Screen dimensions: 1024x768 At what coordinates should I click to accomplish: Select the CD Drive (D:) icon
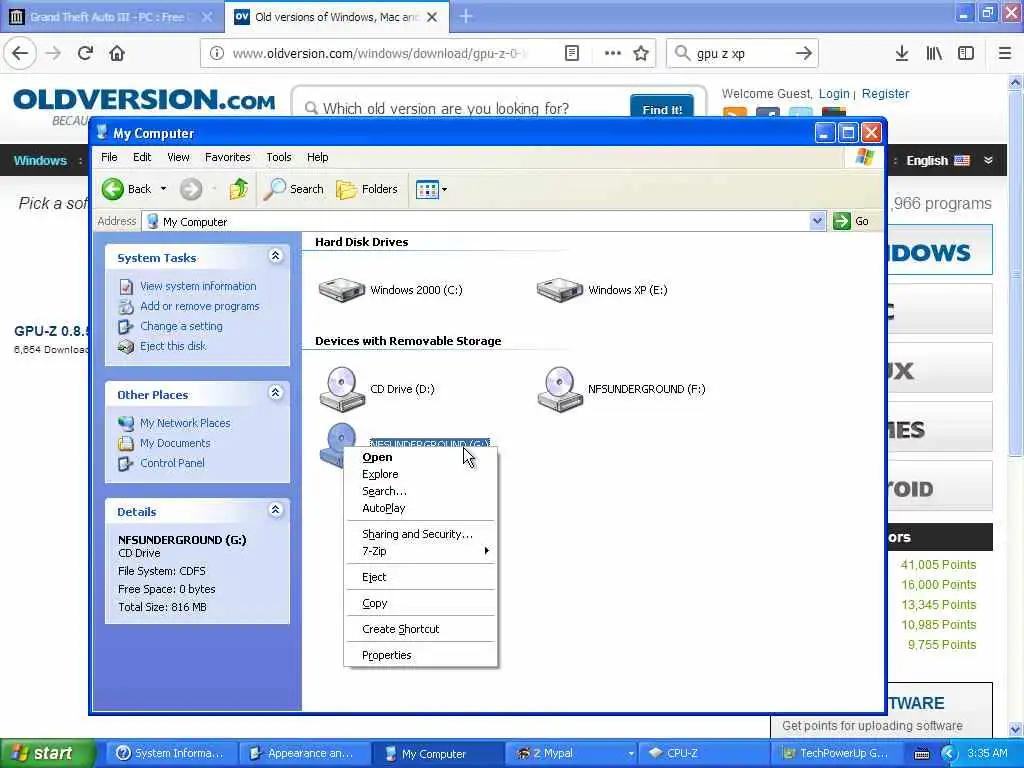342,389
